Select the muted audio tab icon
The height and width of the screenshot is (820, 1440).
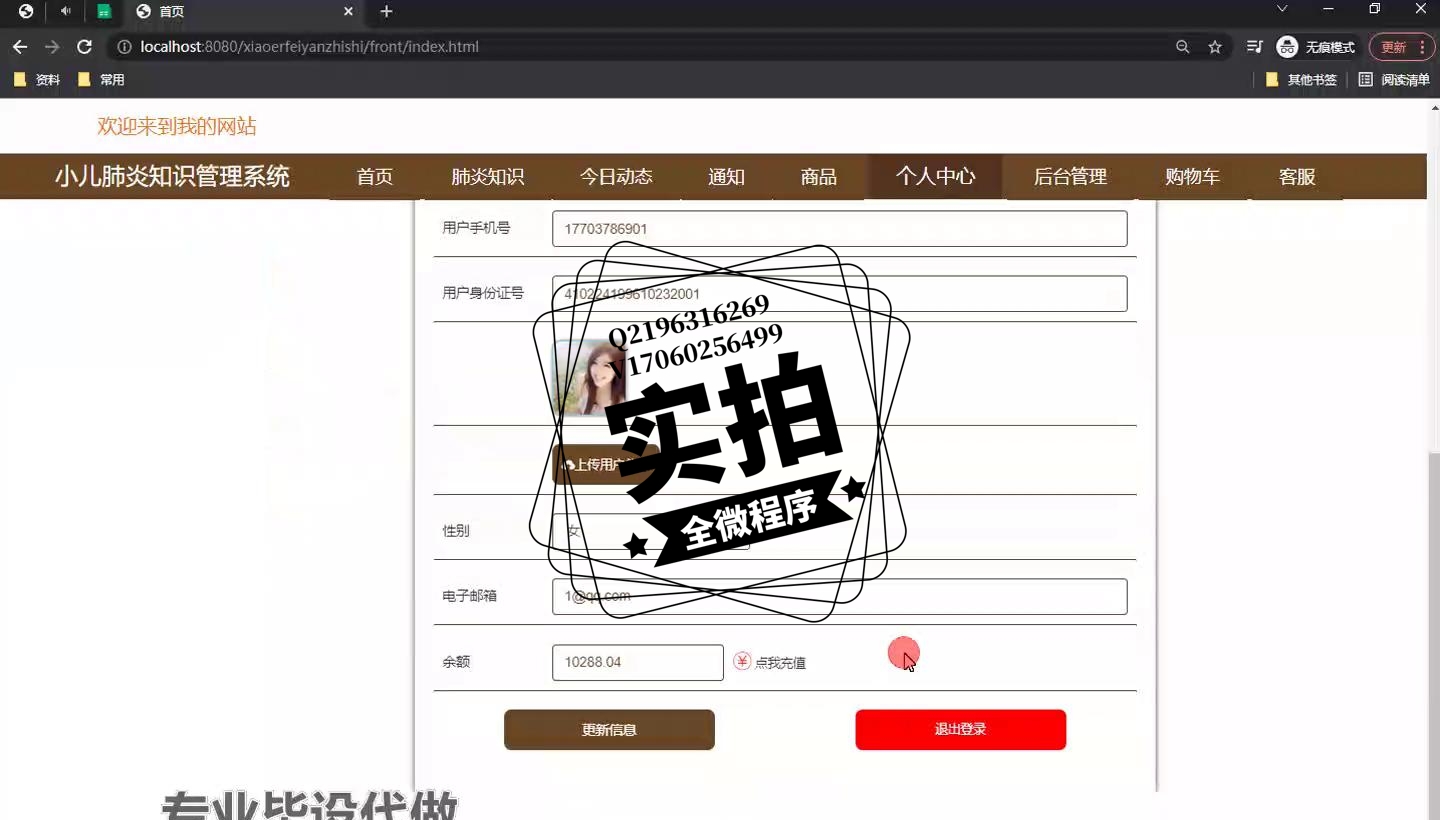(x=66, y=11)
